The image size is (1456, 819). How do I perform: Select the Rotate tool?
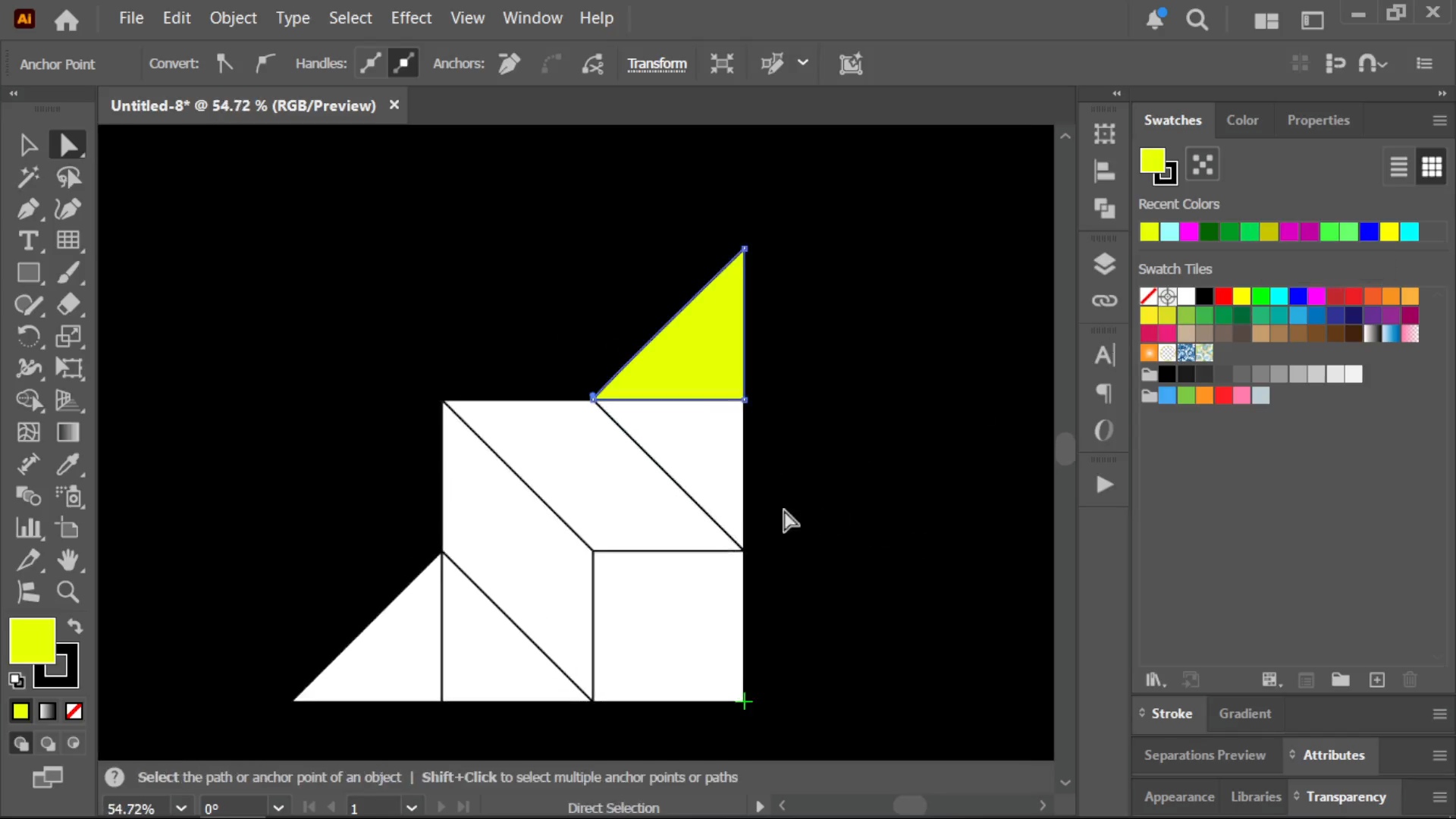(x=28, y=336)
